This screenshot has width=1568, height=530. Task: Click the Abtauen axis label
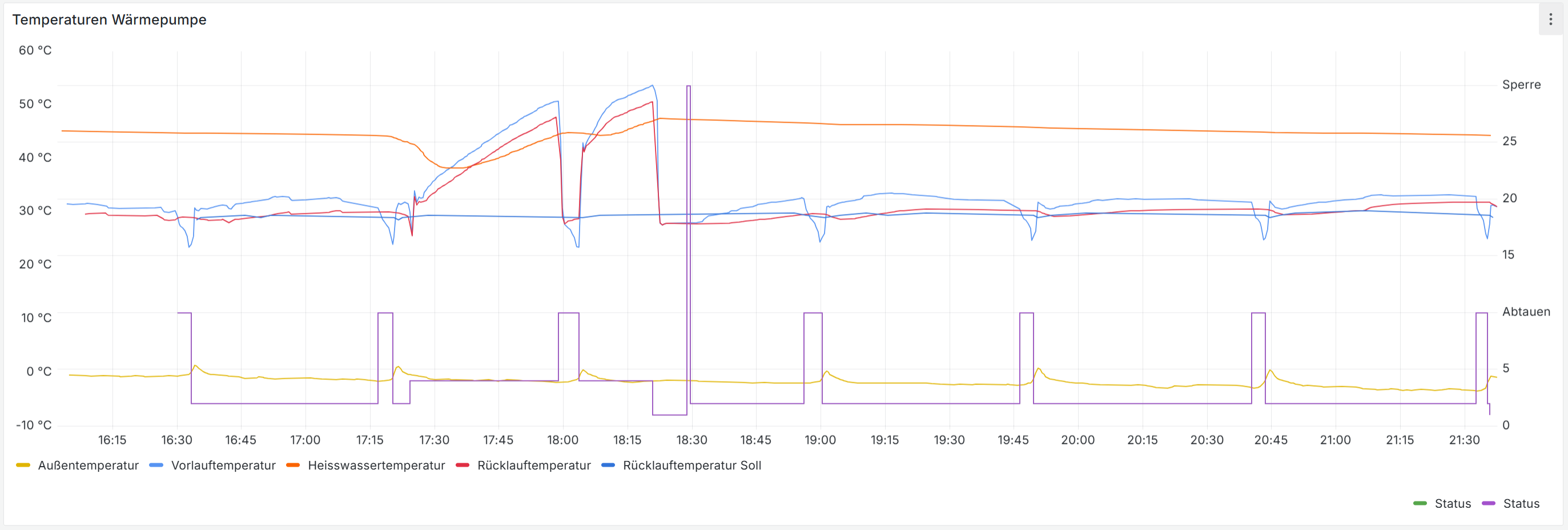point(1526,311)
